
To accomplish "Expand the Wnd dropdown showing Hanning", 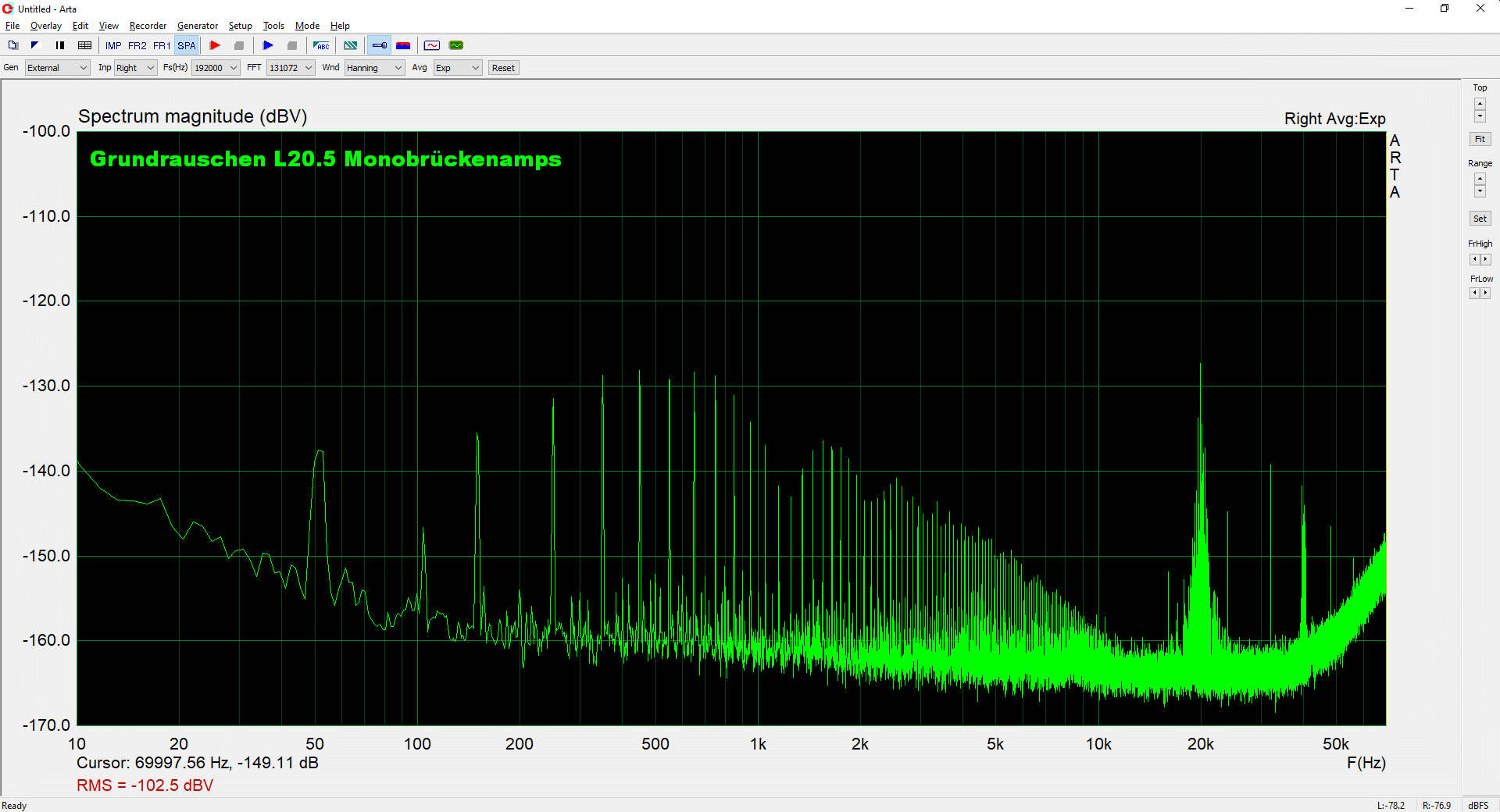I will [x=374, y=68].
